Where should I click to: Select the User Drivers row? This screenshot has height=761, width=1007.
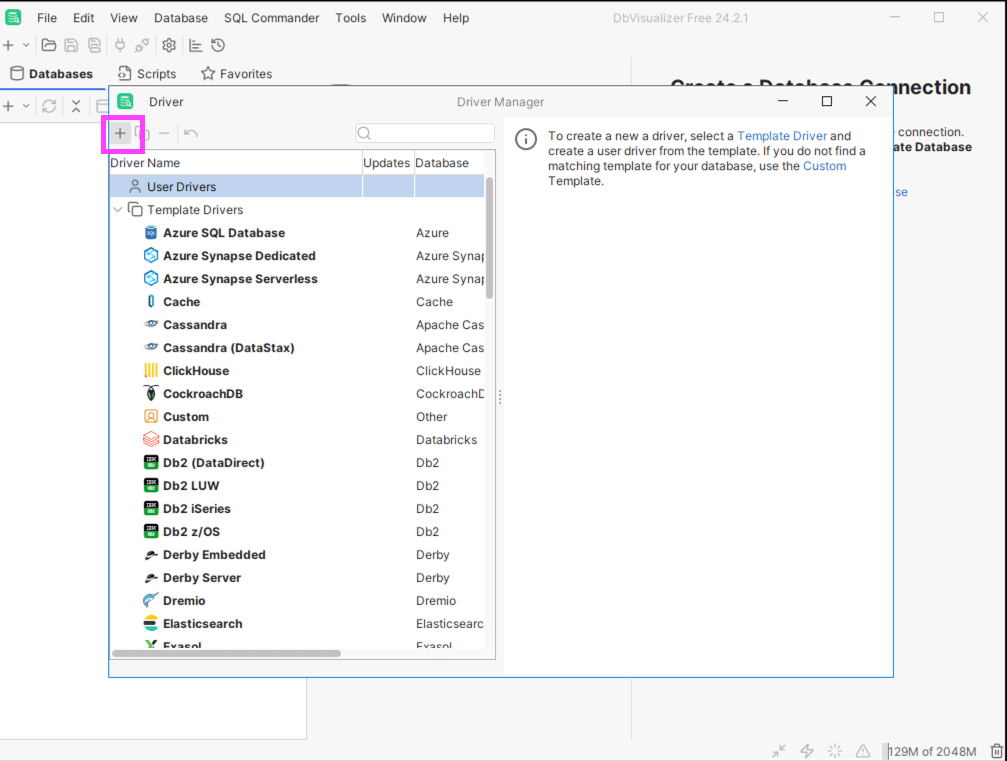[x=181, y=187]
